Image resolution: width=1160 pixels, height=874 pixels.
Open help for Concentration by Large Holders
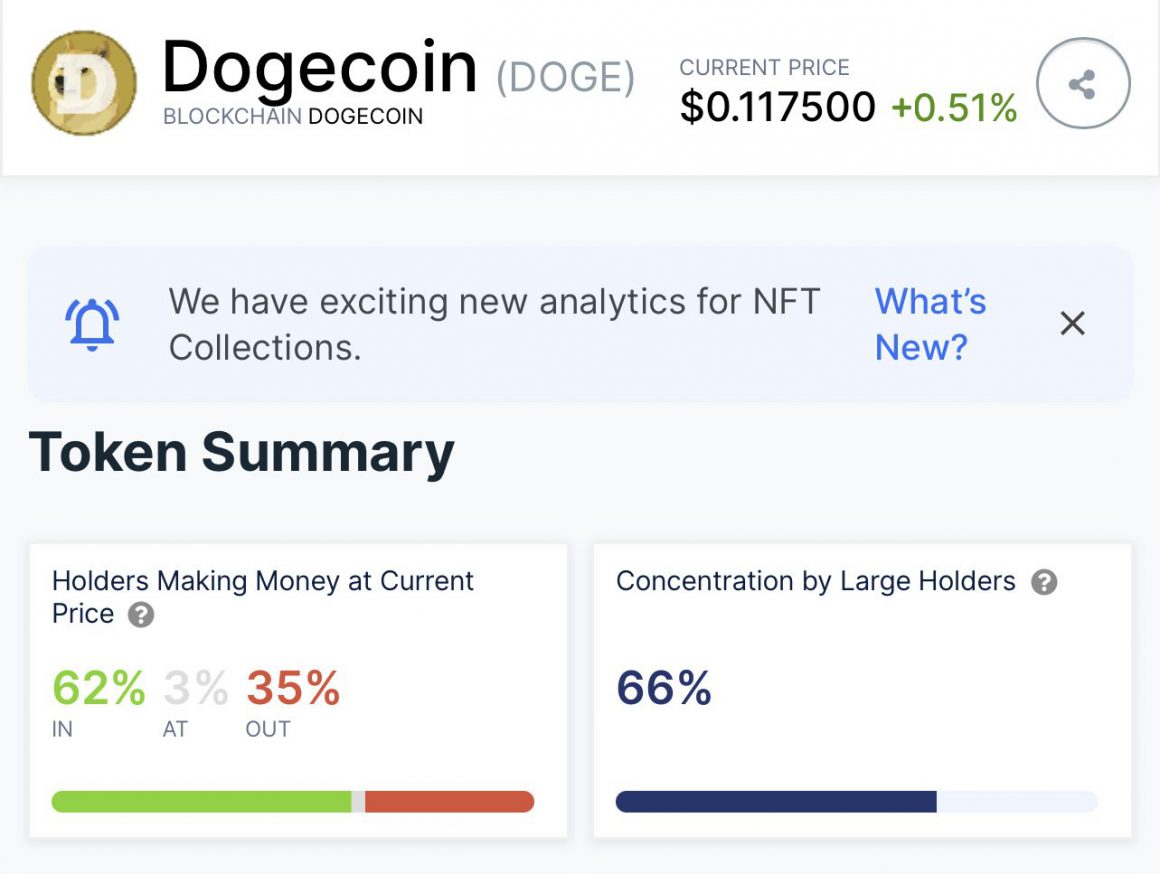[x=1043, y=581]
